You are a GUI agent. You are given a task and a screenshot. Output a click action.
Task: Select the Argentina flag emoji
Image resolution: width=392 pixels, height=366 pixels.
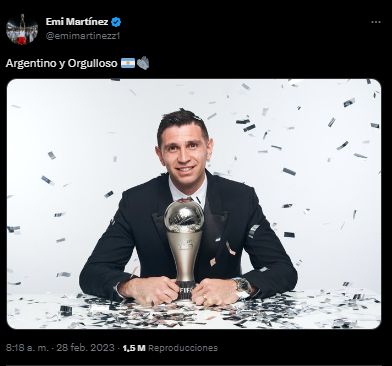128,63
